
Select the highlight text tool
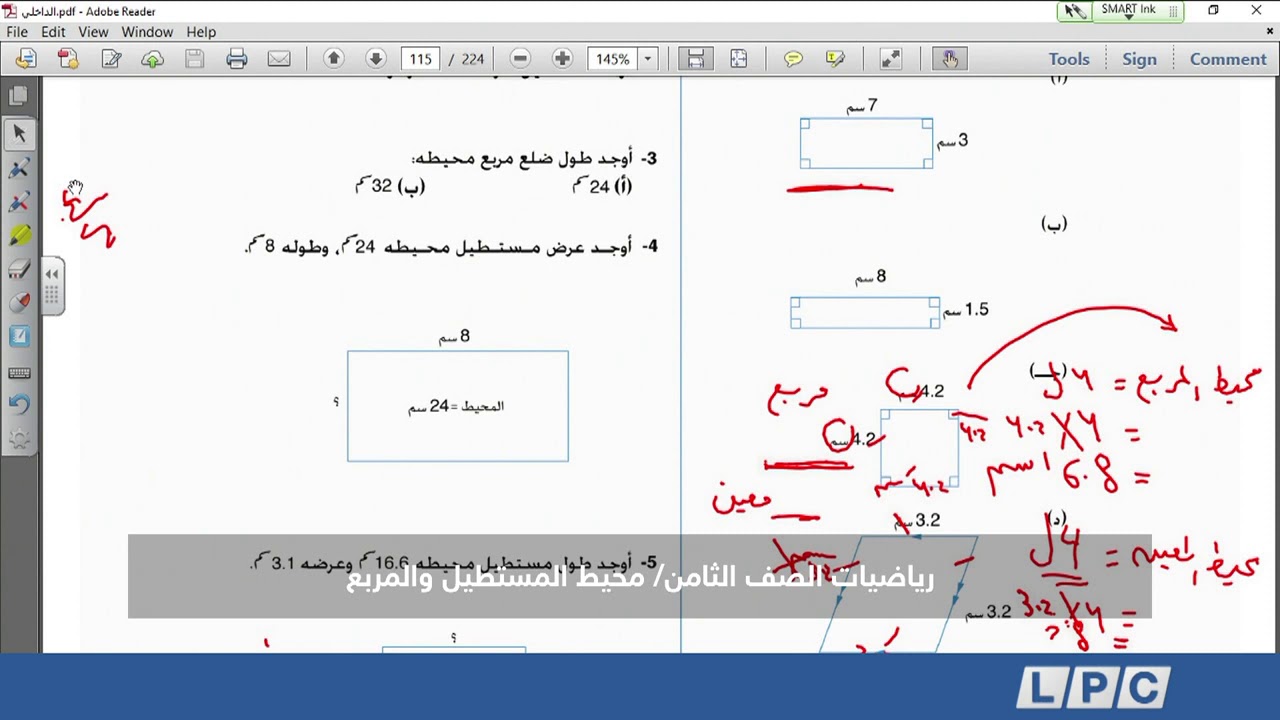835,59
